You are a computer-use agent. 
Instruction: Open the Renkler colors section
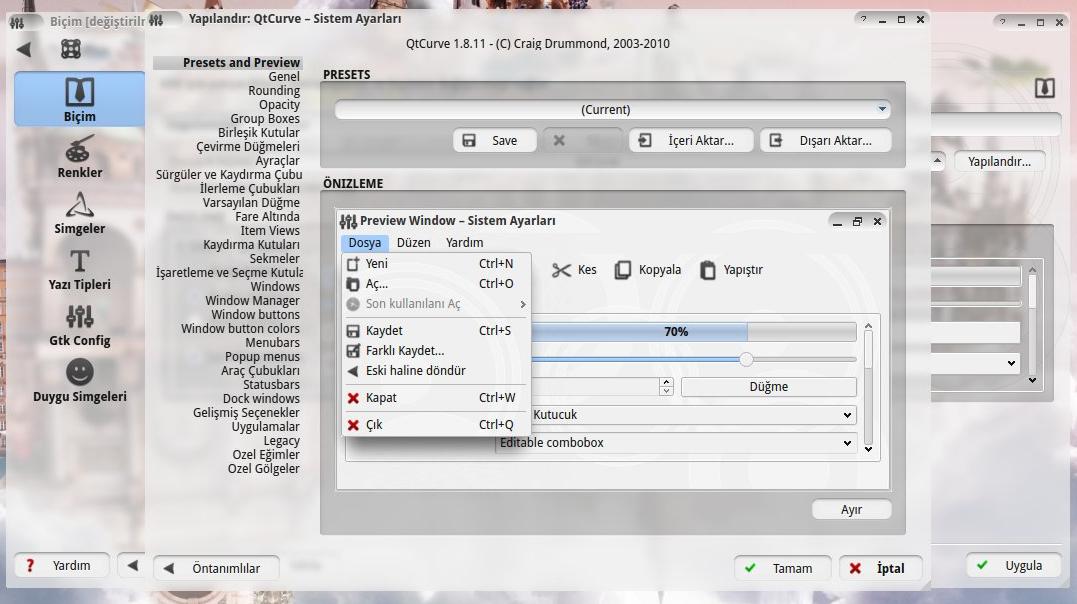click(x=80, y=157)
